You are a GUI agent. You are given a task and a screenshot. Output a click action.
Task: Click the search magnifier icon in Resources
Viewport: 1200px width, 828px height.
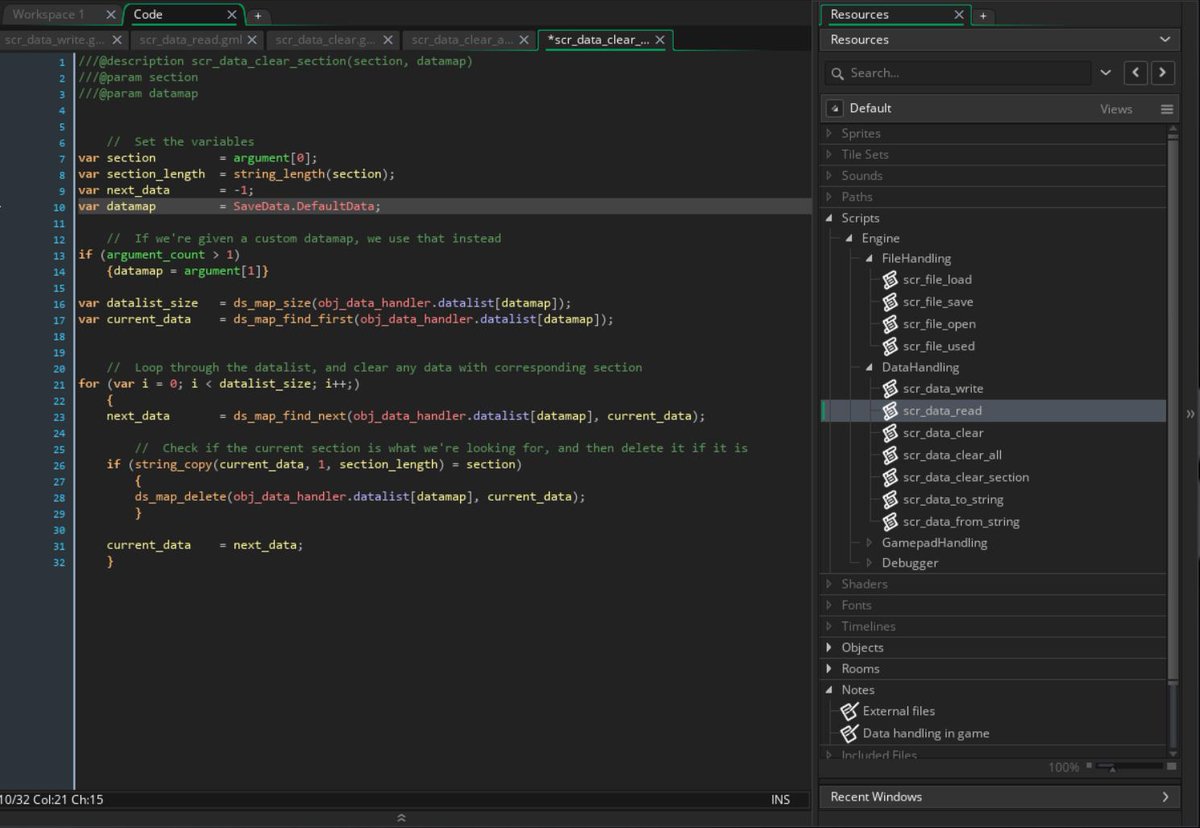click(x=837, y=73)
